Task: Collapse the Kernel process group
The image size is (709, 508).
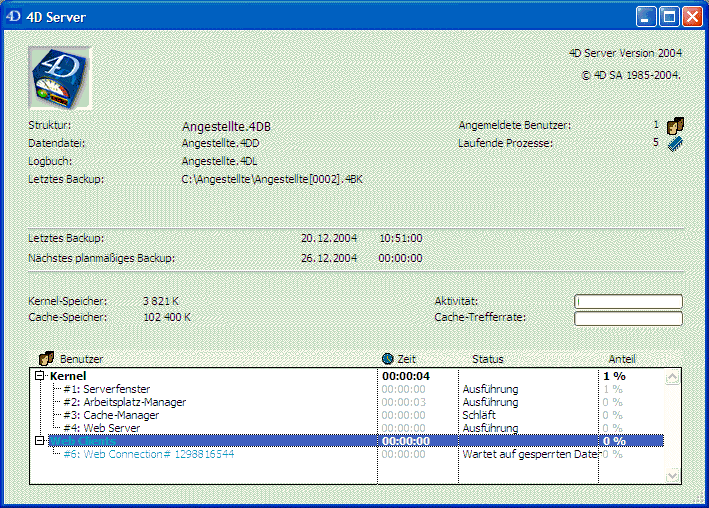Action: [40, 376]
